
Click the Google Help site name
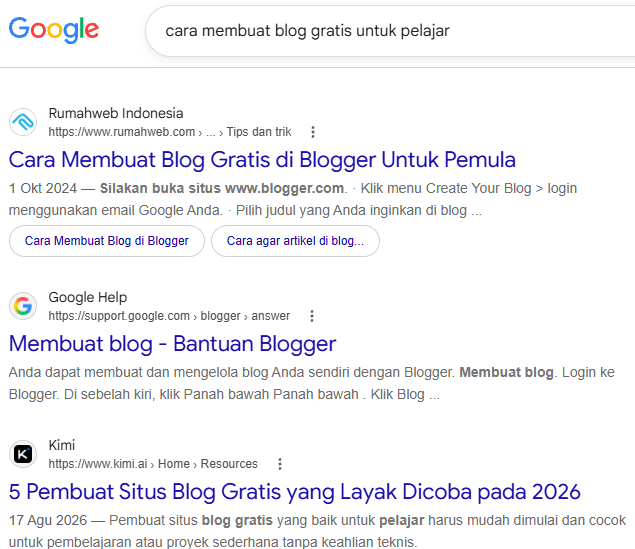point(88,297)
